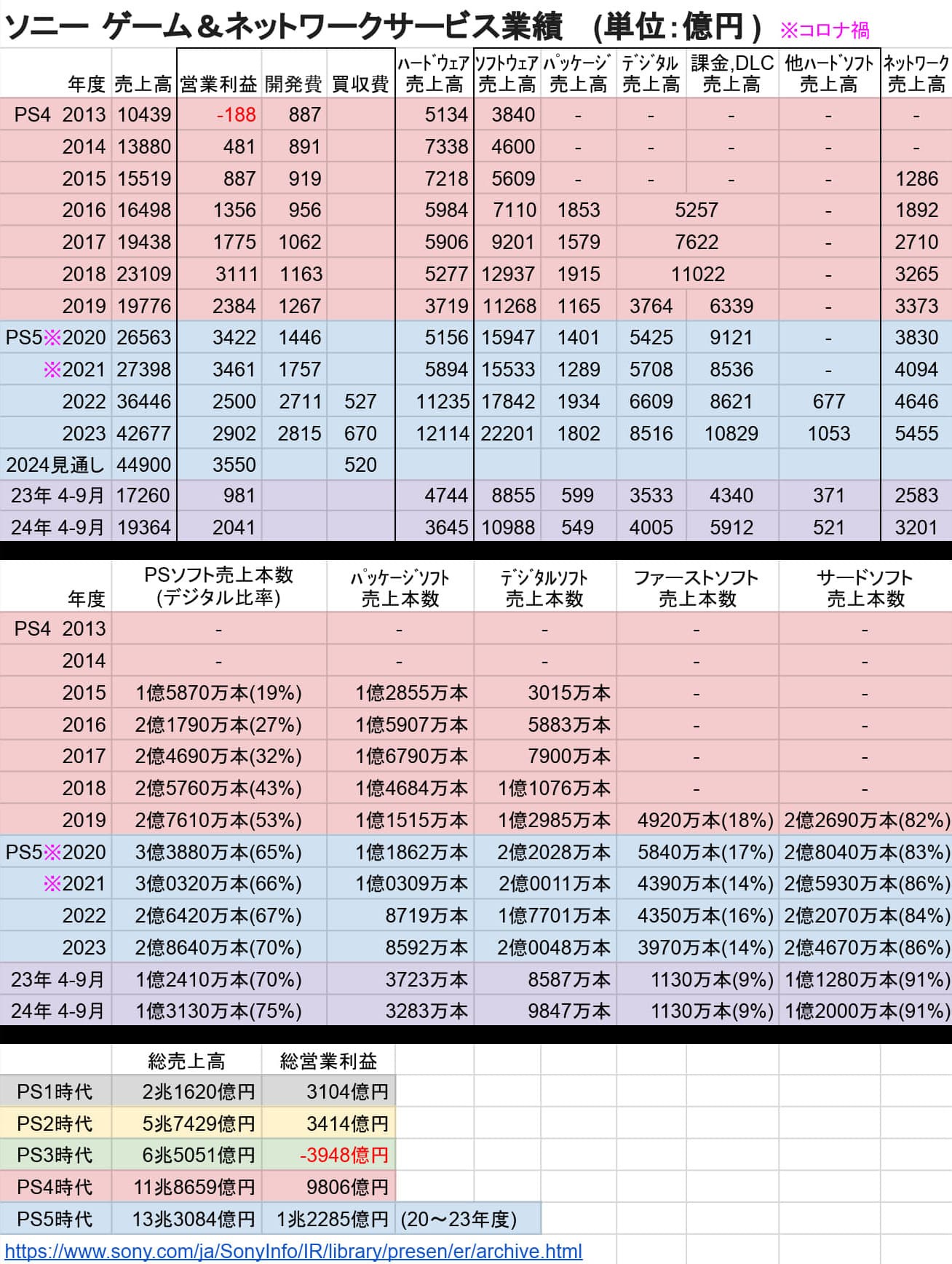Image resolution: width=952 pixels, height=1264 pixels.
Task: Select the cell 2億8640万本(70%)
Action: pos(218,948)
